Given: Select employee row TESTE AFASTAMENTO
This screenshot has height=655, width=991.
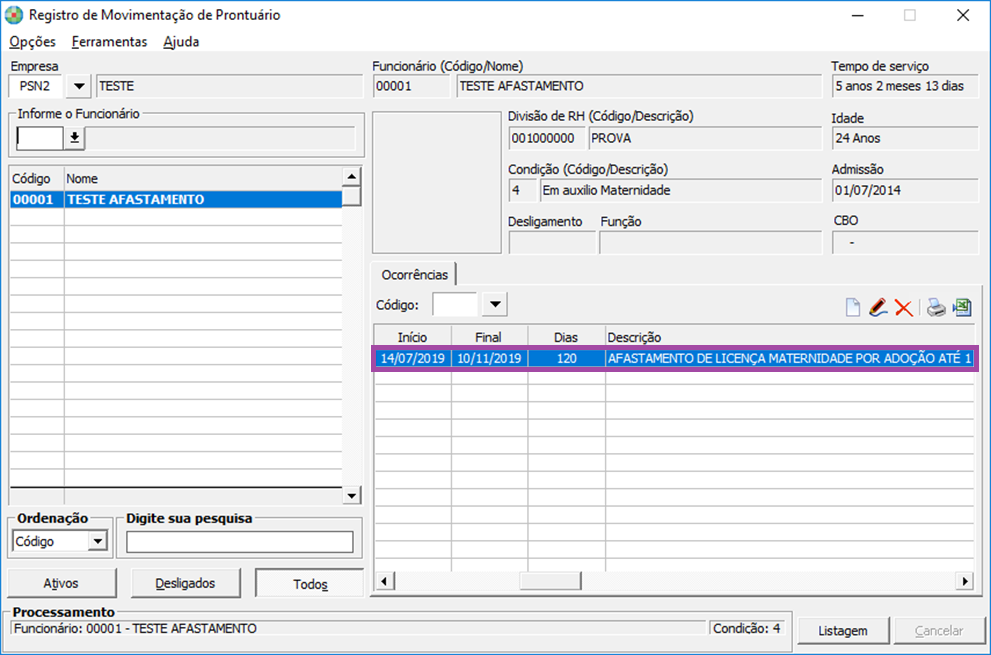Looking at the screenshot, I should 176,199.
